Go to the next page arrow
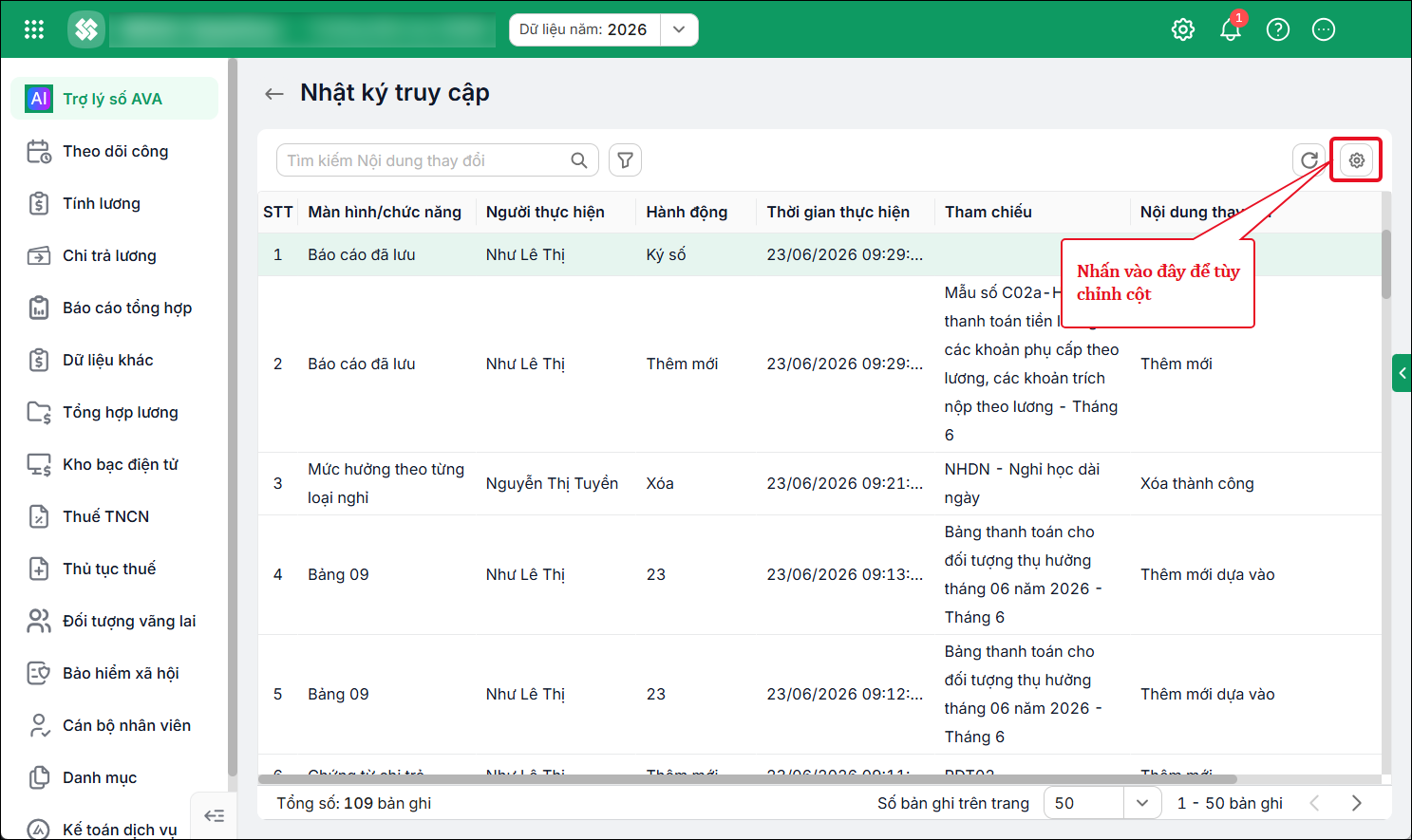 point(1356,803)
